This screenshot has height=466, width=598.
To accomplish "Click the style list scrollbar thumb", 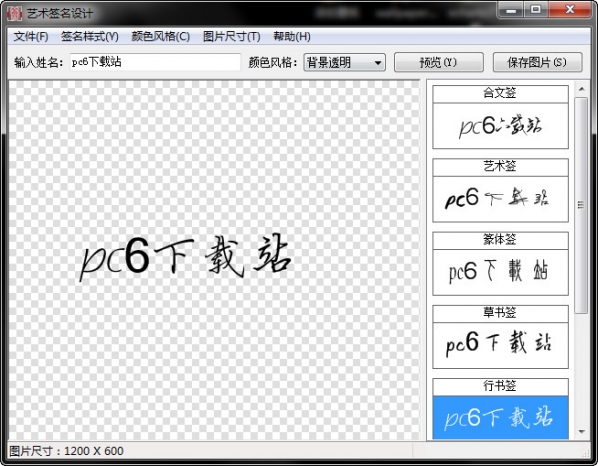I will click(x=581, y=205).
